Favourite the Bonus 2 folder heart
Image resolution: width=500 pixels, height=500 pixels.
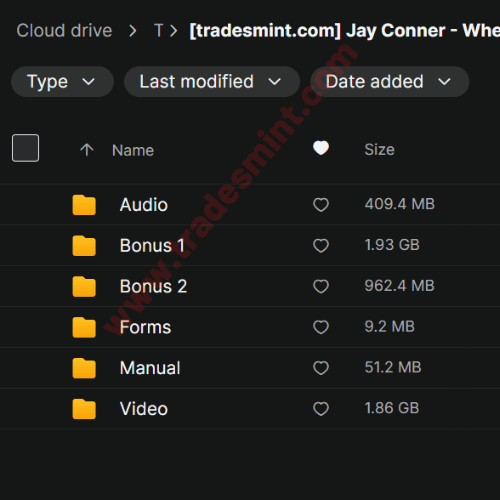pos(321,286)
